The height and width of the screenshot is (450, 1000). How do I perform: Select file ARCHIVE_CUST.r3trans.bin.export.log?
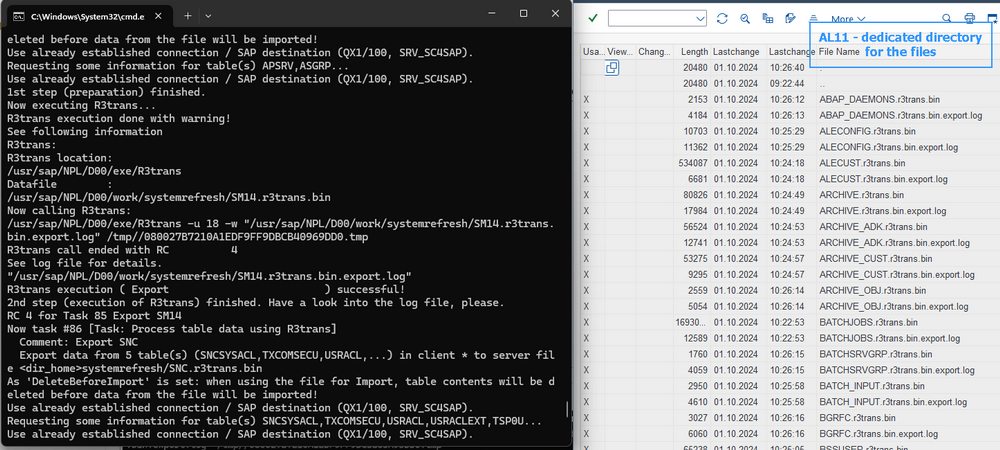(897, 275)
